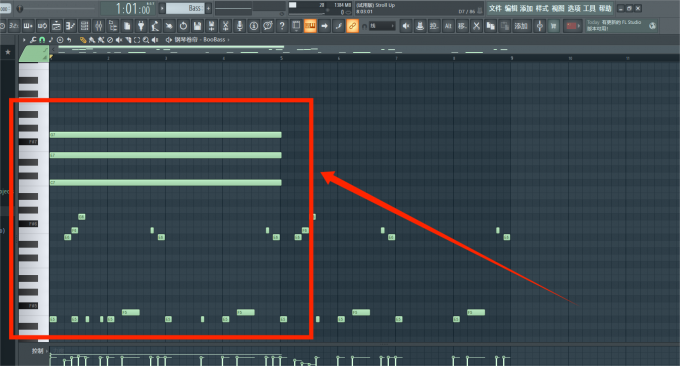Click the plus button beside Bass pattern
The height and width of the screenshot is (366, 680).
click(x=208, y=8)
